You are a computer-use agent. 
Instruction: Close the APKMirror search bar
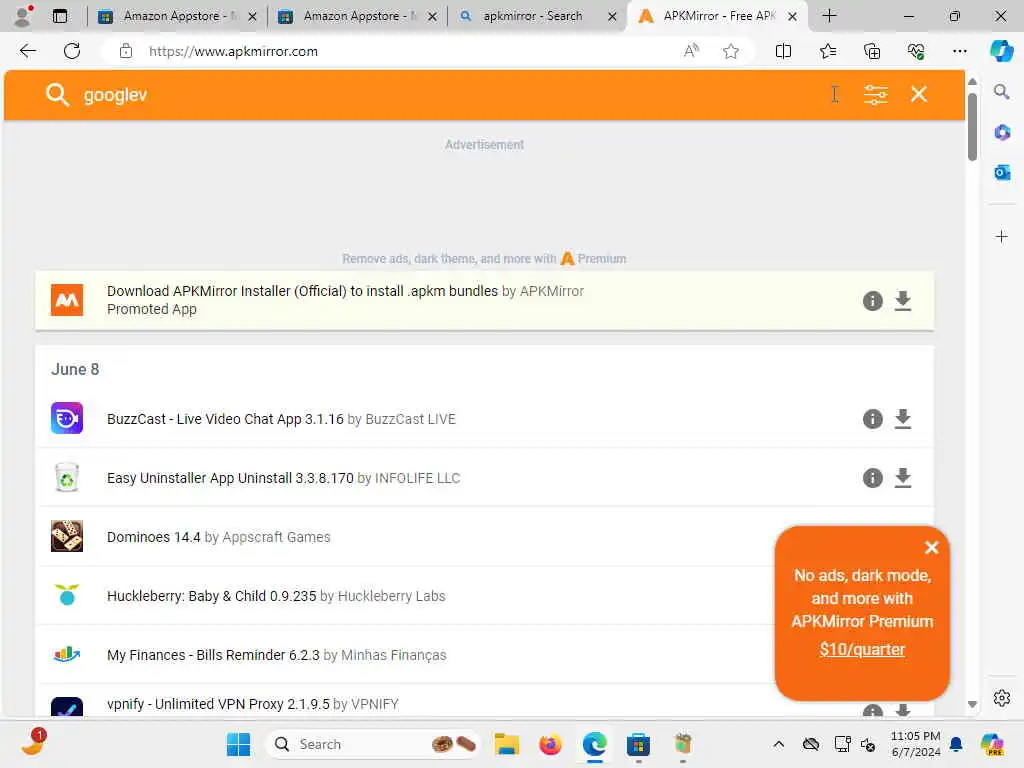(x=919, y=94)
